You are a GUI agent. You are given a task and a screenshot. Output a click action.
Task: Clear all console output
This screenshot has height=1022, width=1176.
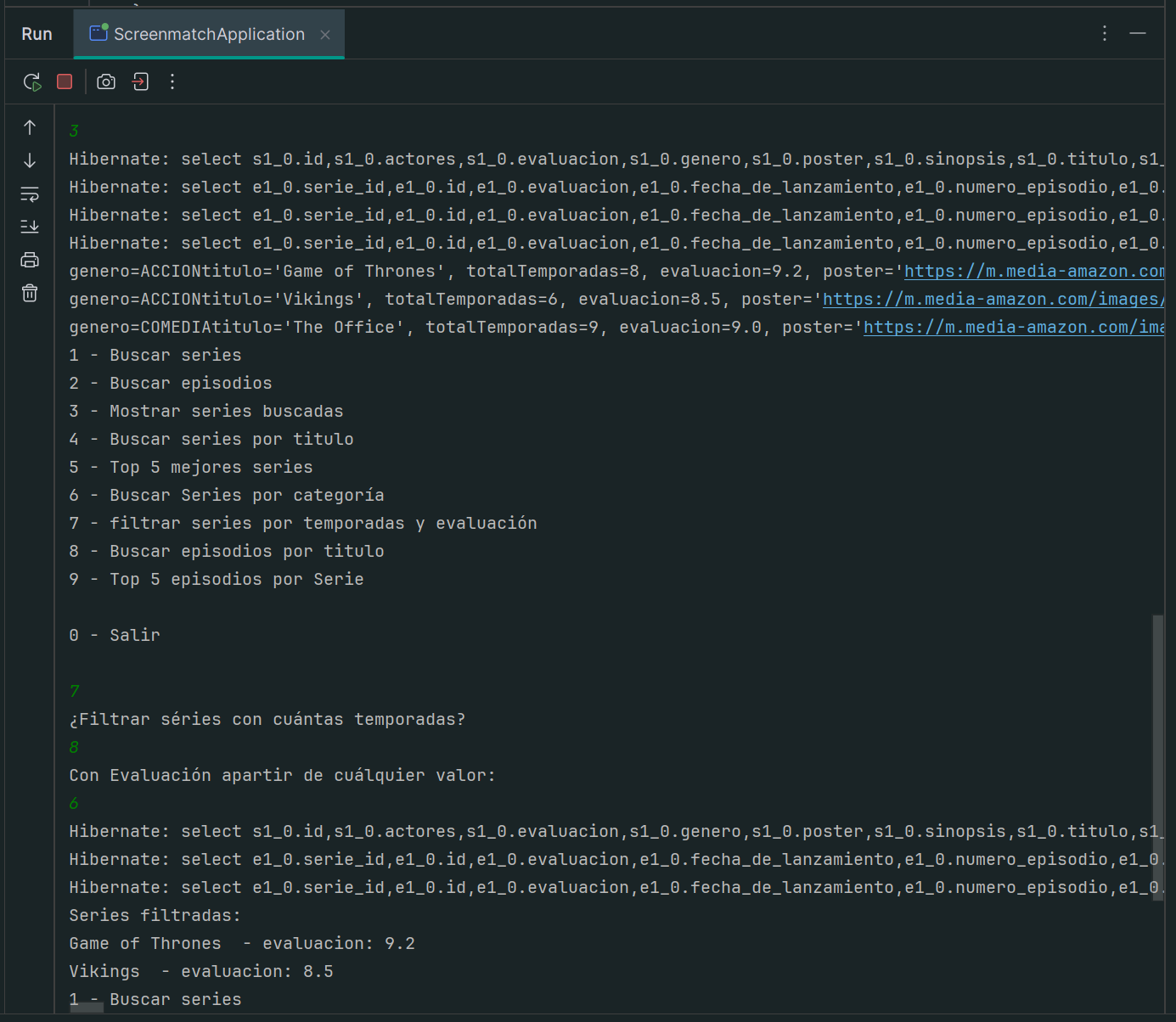tap(30, 293)
